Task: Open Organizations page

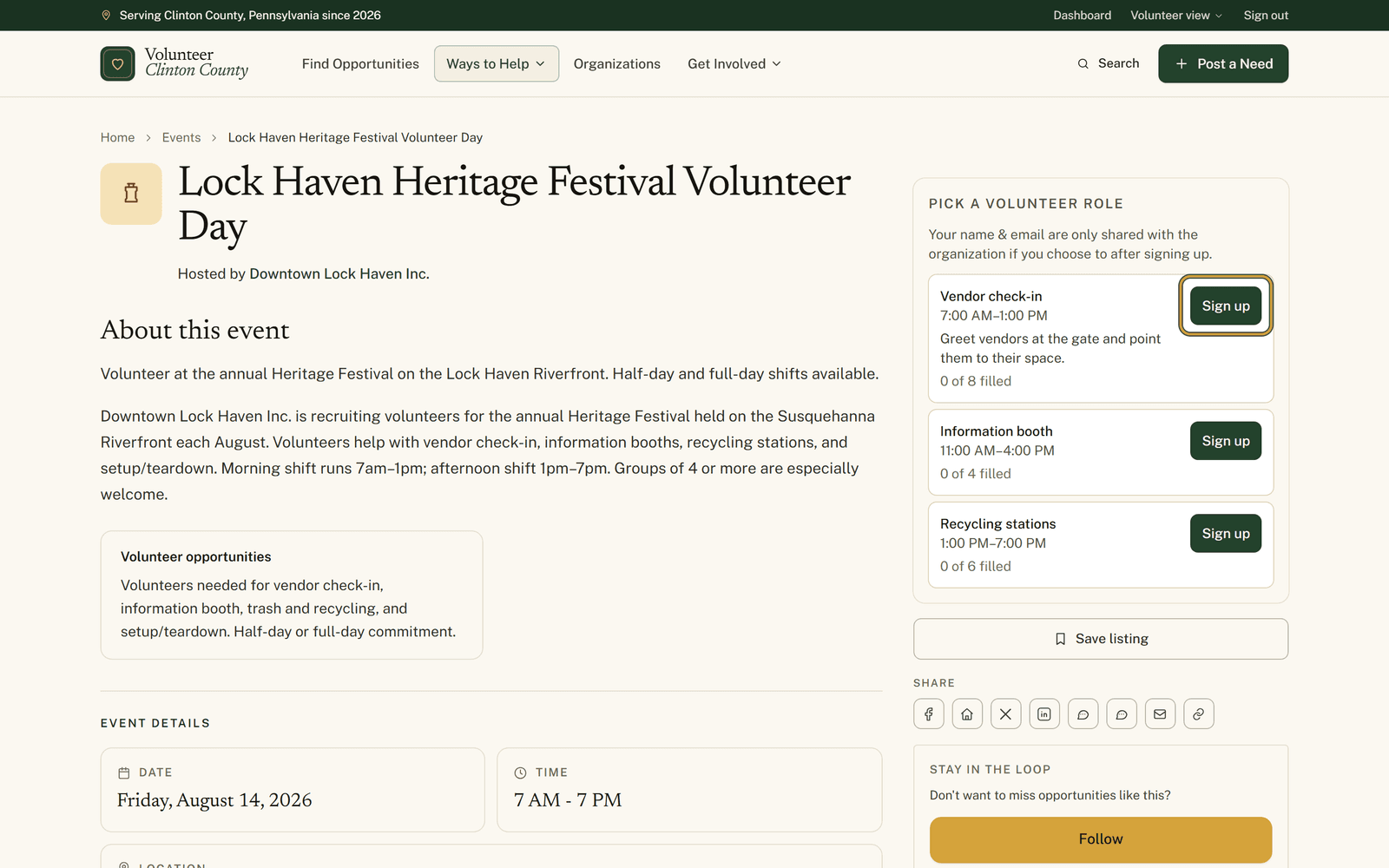Action: point(617,63)
